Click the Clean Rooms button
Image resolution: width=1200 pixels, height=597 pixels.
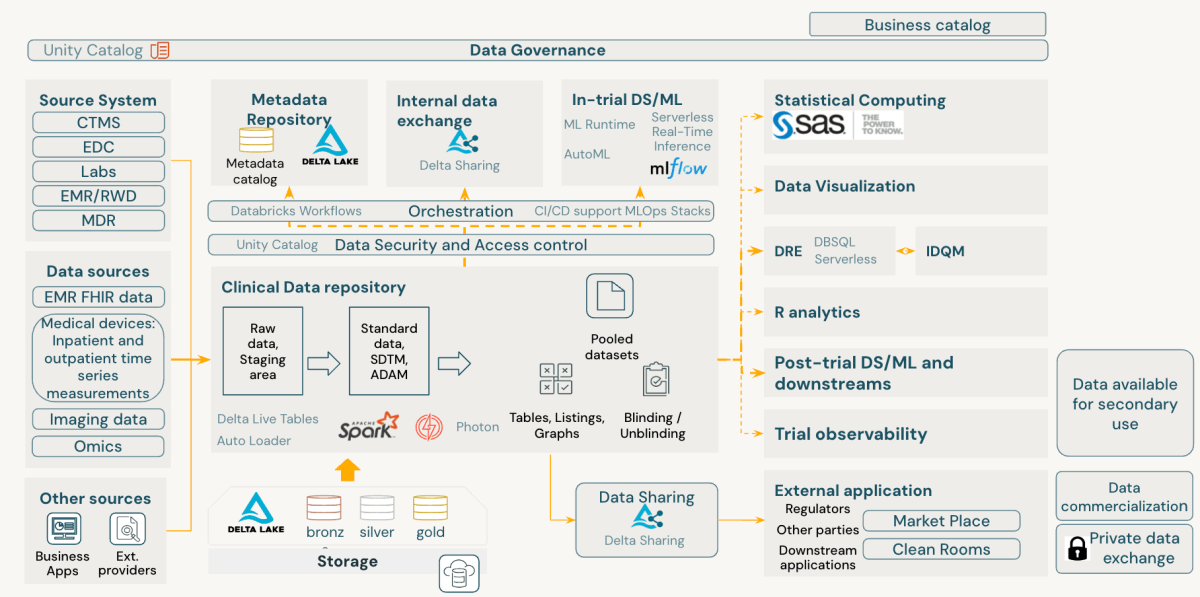(941, 549)
